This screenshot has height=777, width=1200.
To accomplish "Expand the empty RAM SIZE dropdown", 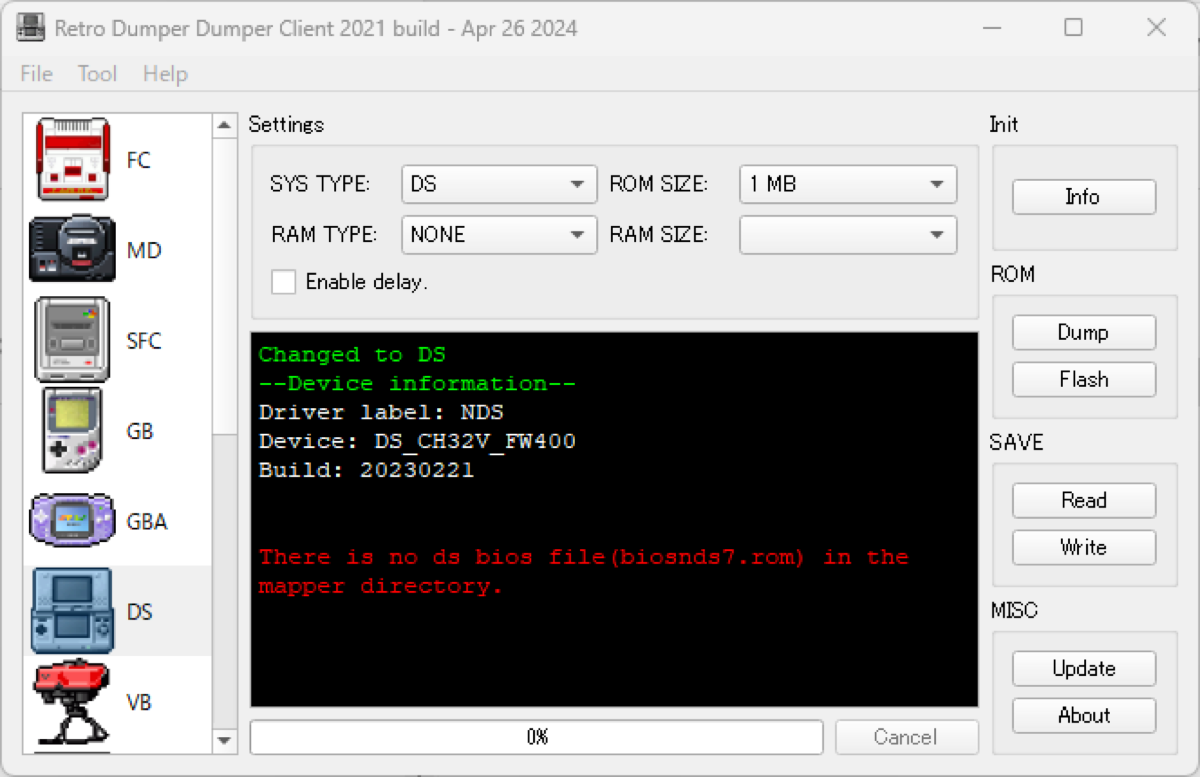I will (x=847, y=235).
